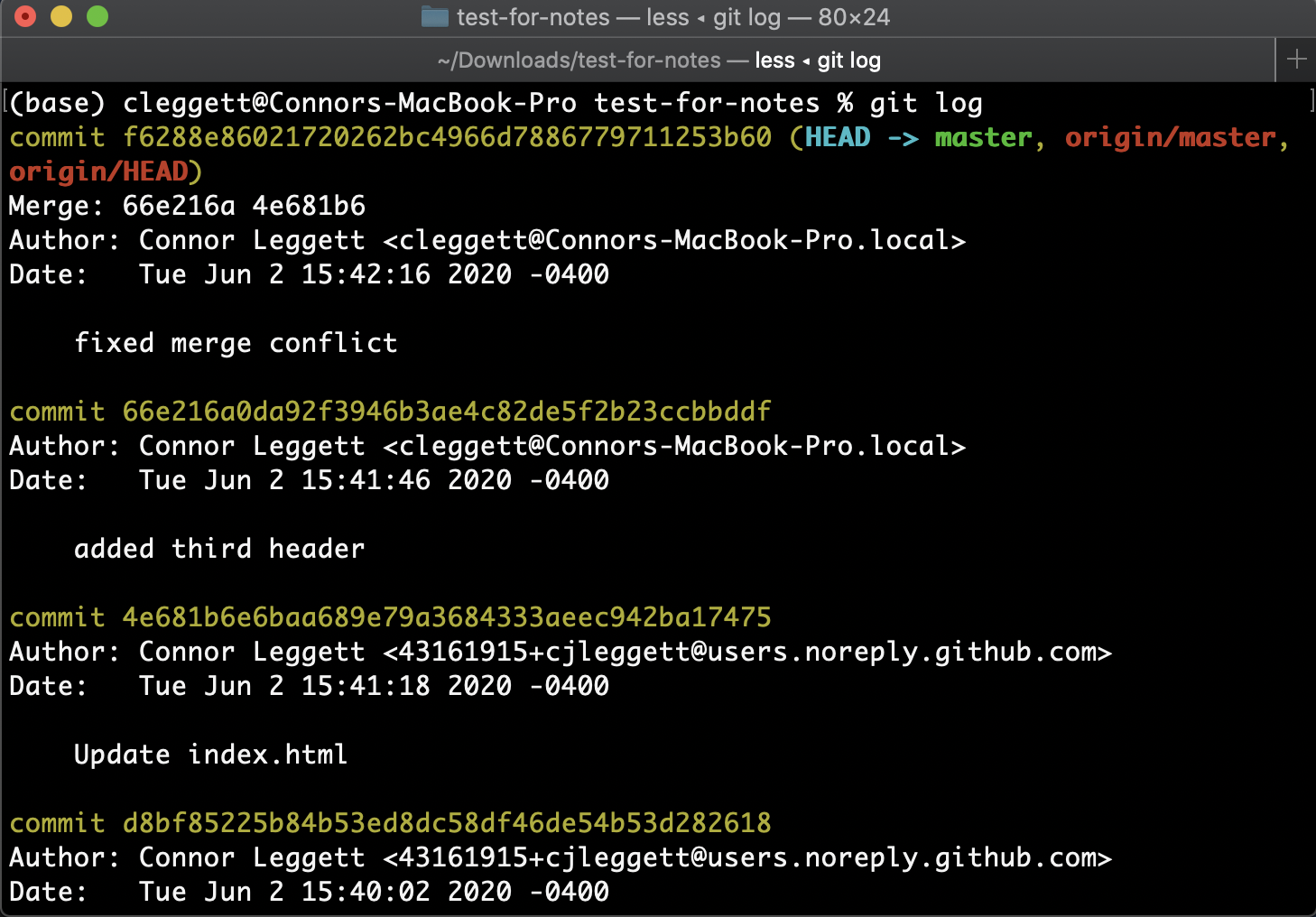Click the commit hash f6288e8602
Screen dimensions: 1316x917
(x=446, y=137)
